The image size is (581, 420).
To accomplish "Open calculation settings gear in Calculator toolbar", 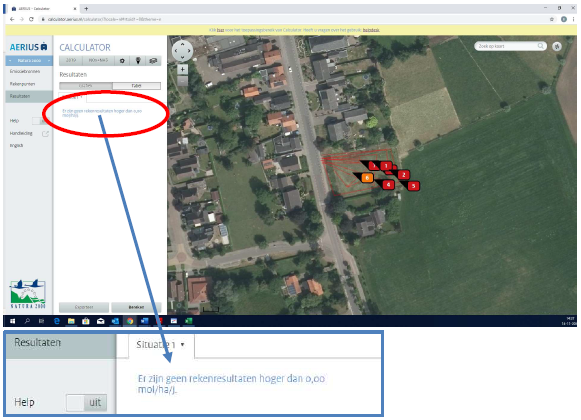I will tap(122, 60).
